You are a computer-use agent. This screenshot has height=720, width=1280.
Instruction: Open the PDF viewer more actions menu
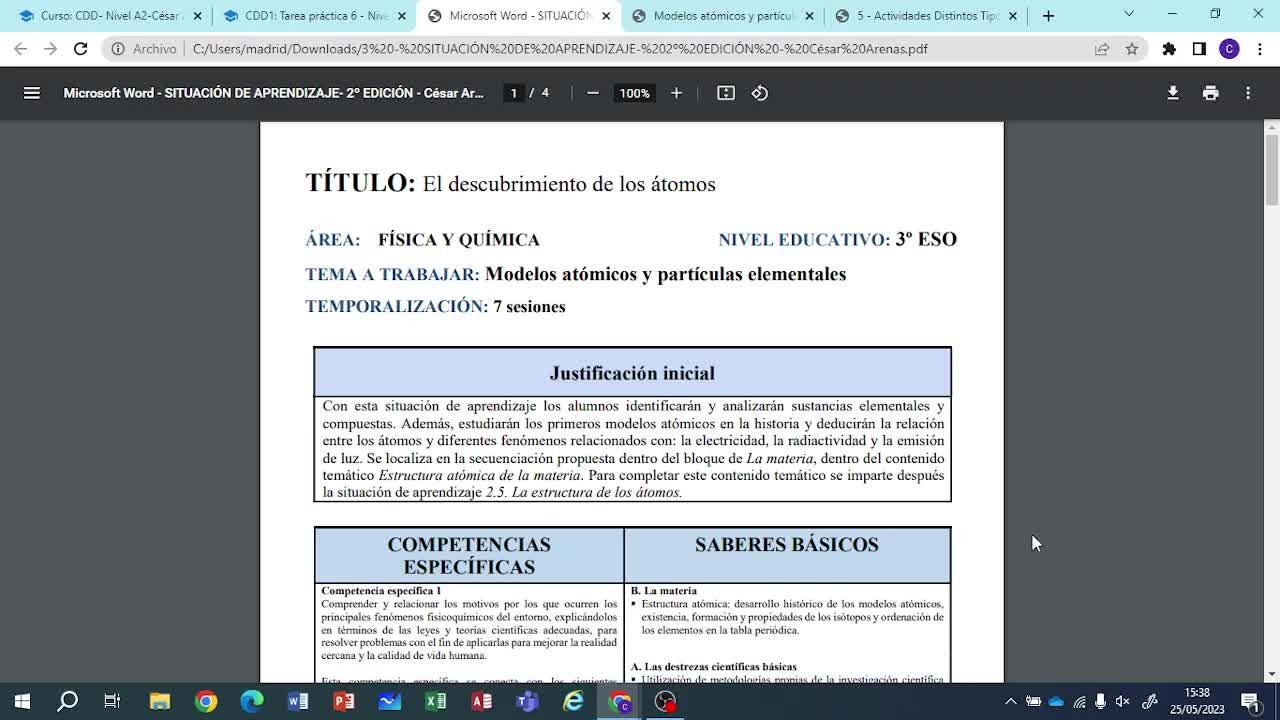(1248, 93)
